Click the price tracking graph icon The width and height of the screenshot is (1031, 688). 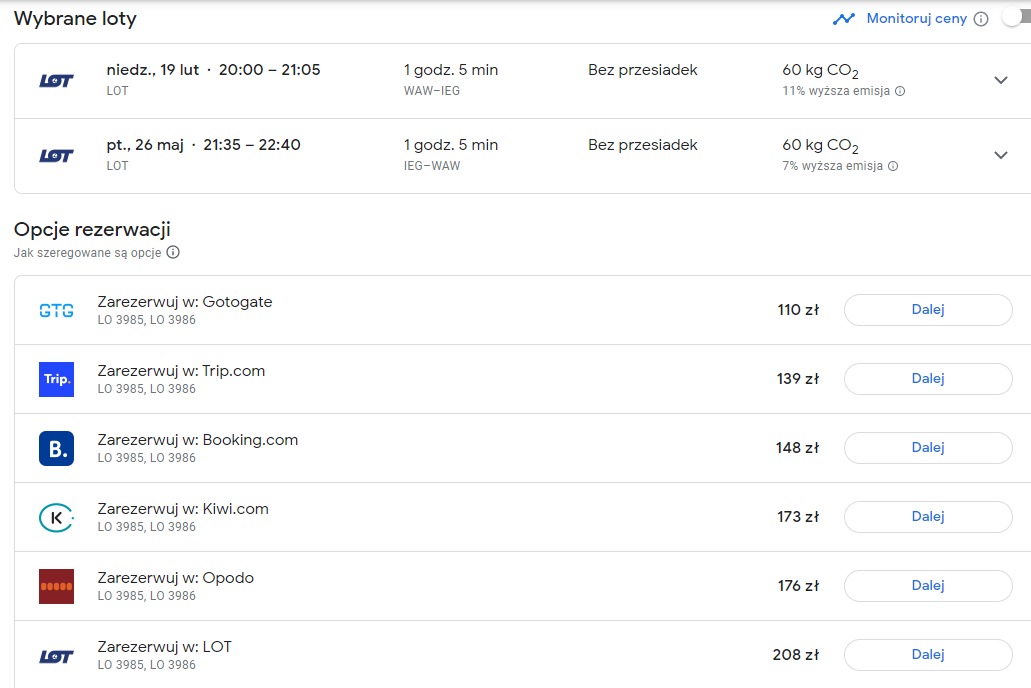[844, 19]
